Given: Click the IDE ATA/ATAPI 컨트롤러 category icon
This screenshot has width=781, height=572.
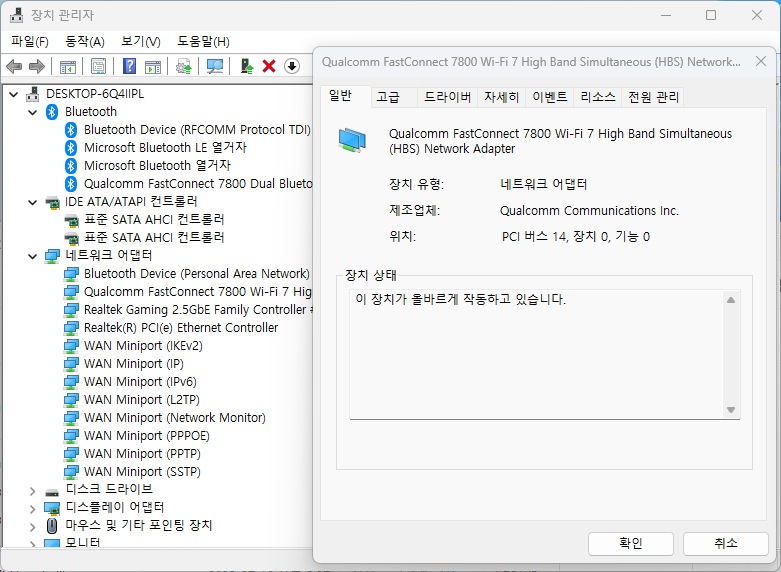Looking at the screenshot, I should coord(52,202).
